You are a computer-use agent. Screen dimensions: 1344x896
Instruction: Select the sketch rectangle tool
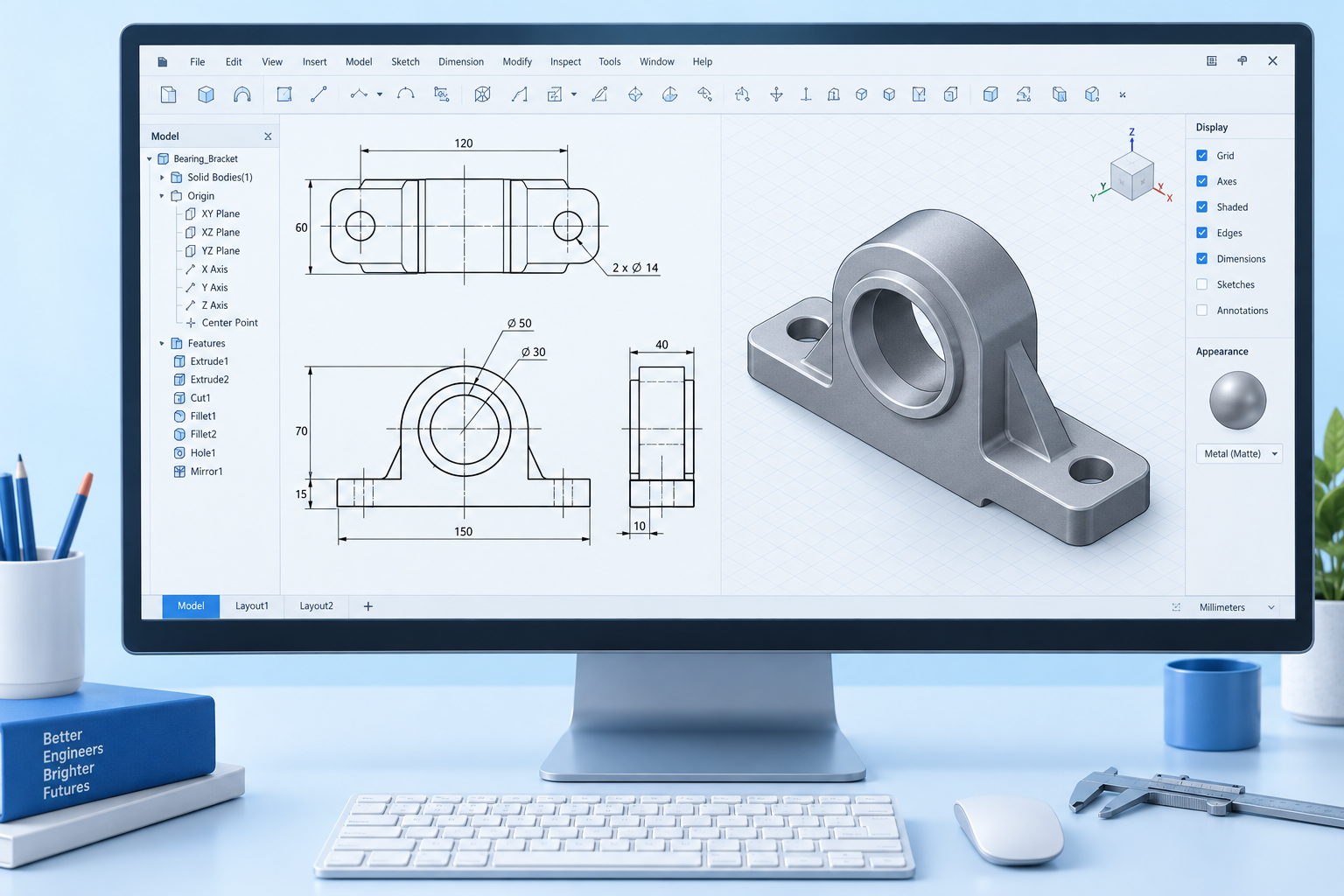point(284,94)
